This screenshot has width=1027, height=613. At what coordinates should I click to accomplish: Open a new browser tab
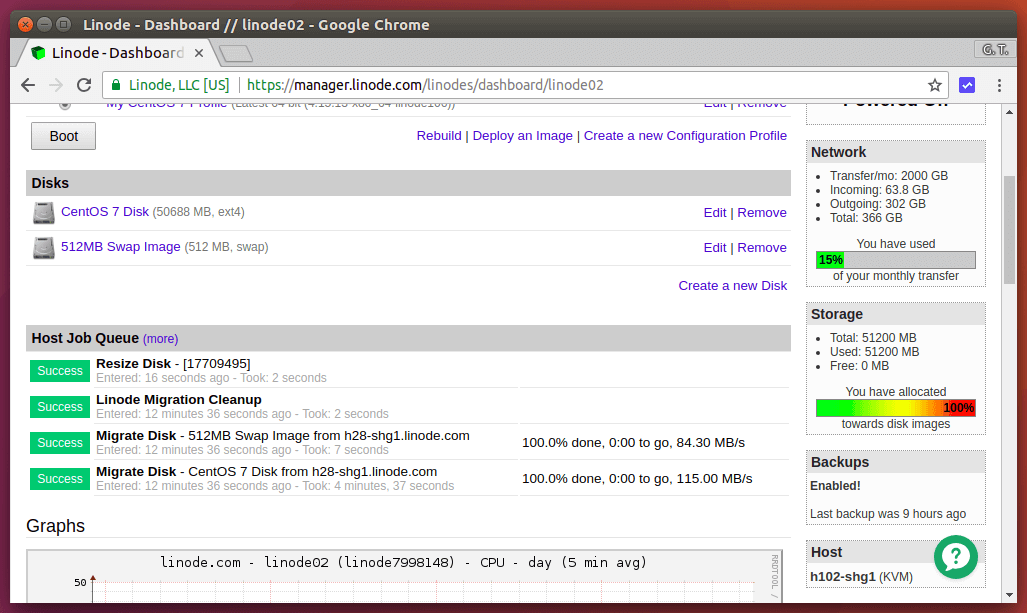[x=234, y=53]
